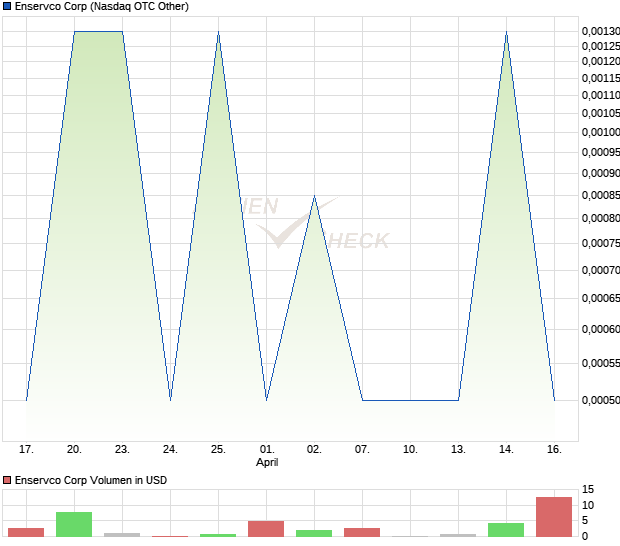Click the 0,00055 price axis value
The image size is (620, 546).
601,363
